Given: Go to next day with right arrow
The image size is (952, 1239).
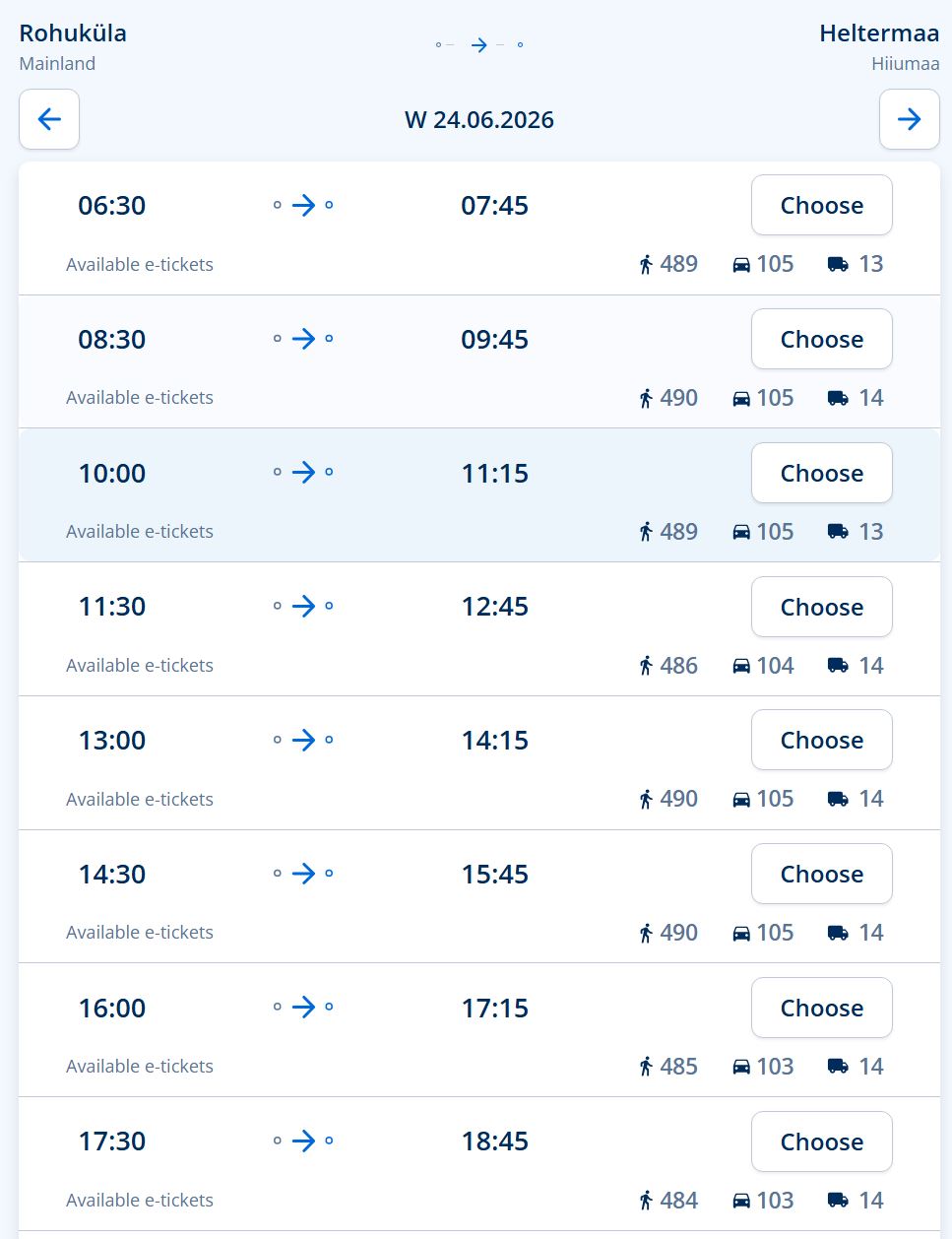Looking at the screenshot, I should coord(909,120).
